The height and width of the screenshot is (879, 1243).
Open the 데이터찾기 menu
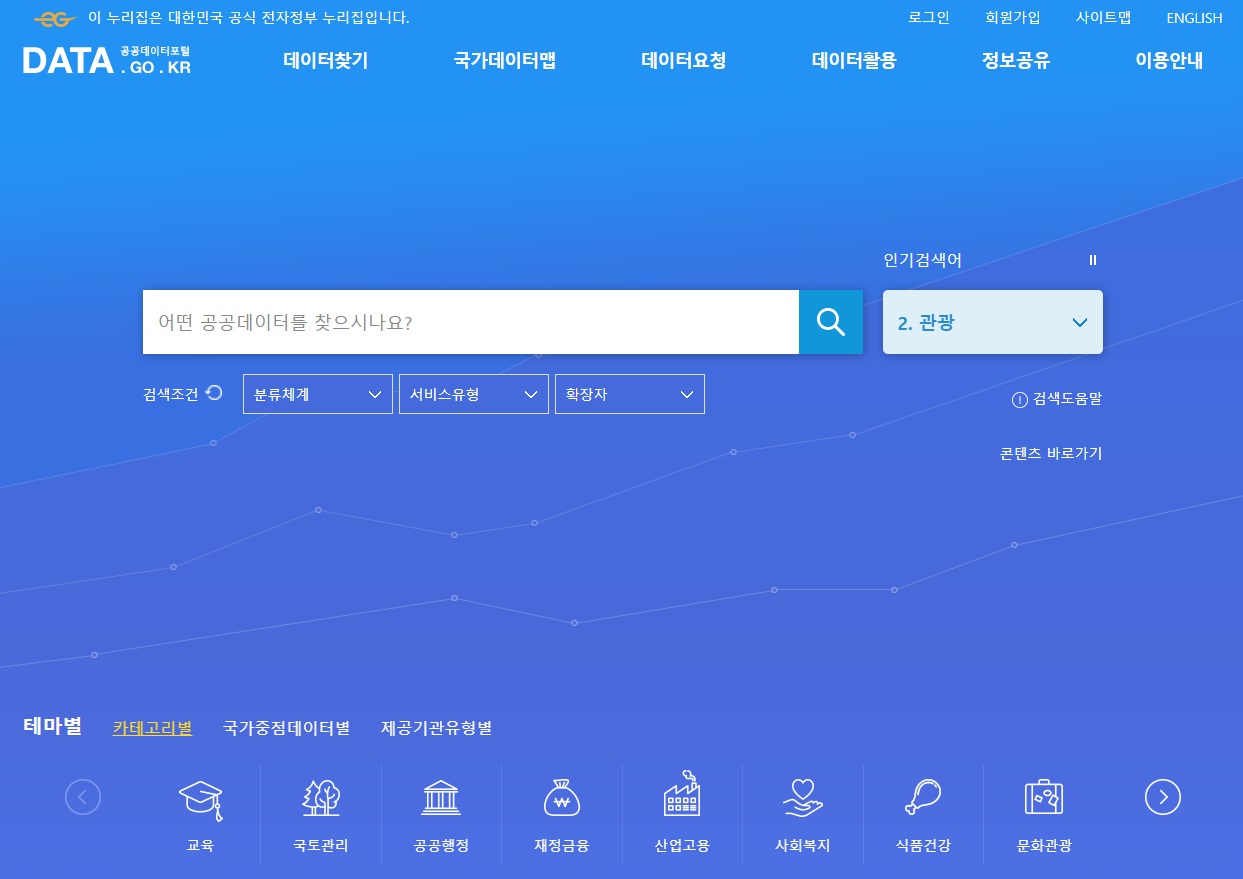click(325, 60)
